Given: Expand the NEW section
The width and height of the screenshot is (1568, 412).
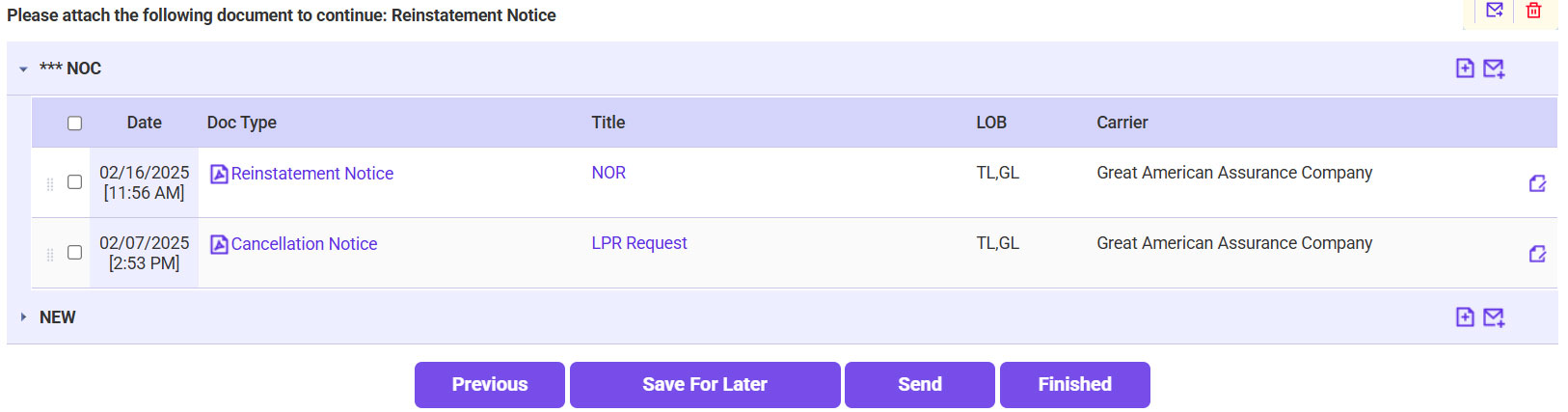Looking at the screenshot, I should (23, 317).
